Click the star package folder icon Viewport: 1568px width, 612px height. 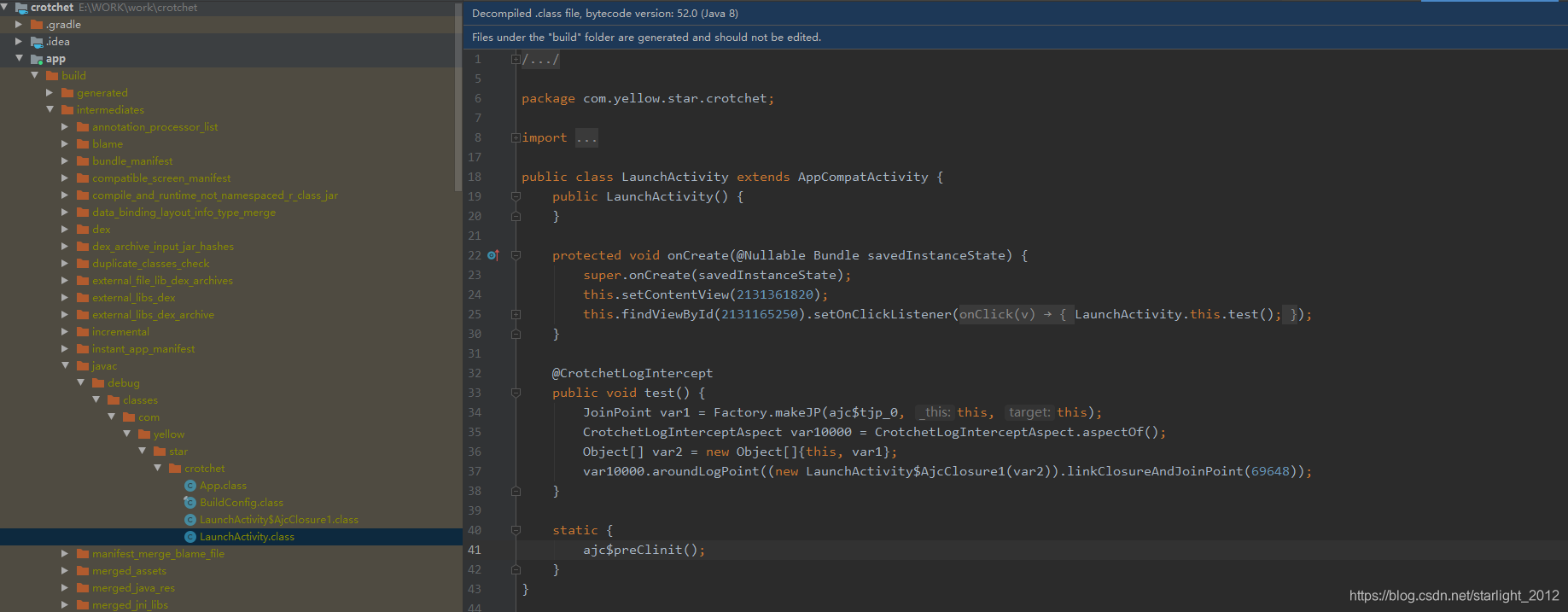pyautogui.click(x=160, y=452)
